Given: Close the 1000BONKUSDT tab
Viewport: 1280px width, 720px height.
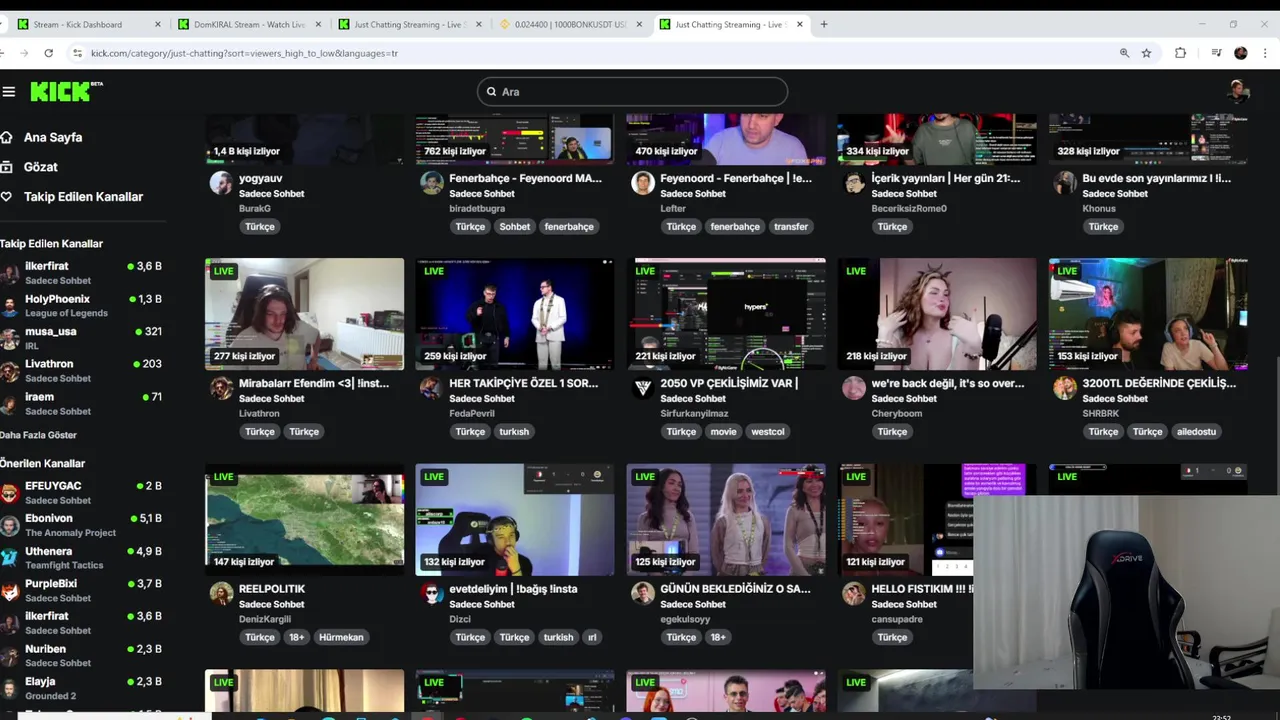Looking at the screenshot, I should [638, 24].
